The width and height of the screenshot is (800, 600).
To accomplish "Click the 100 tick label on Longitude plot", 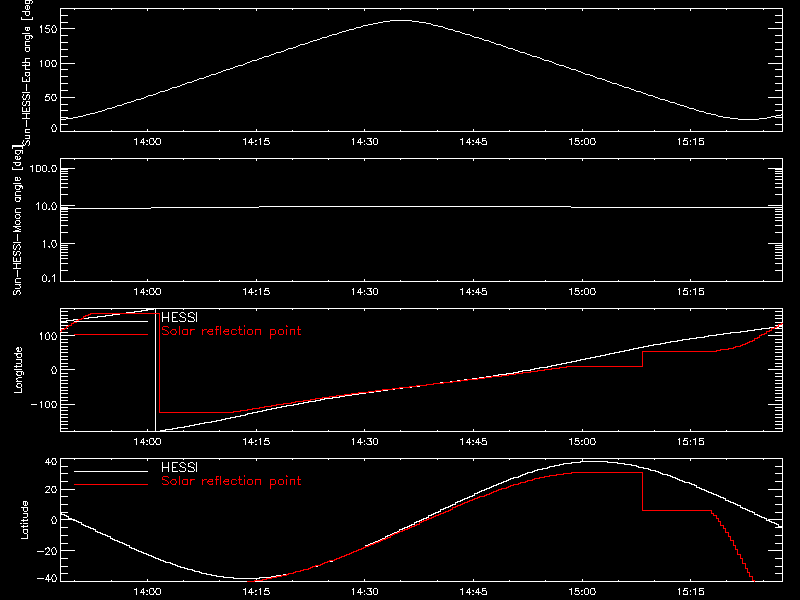I will pos(48,336).
